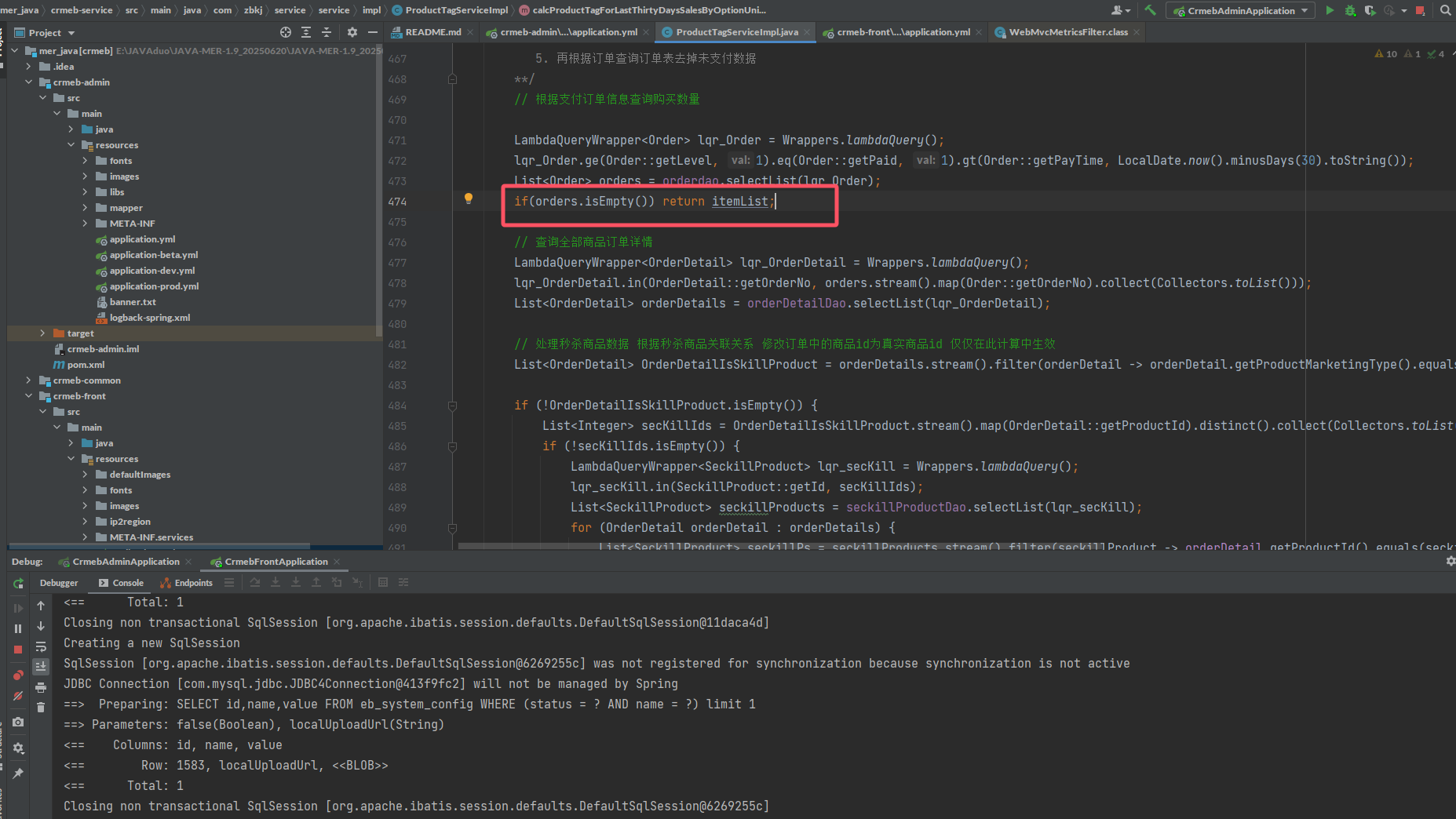Pin the debug tab
1456x819 pixels.
(x=18, y=773)
